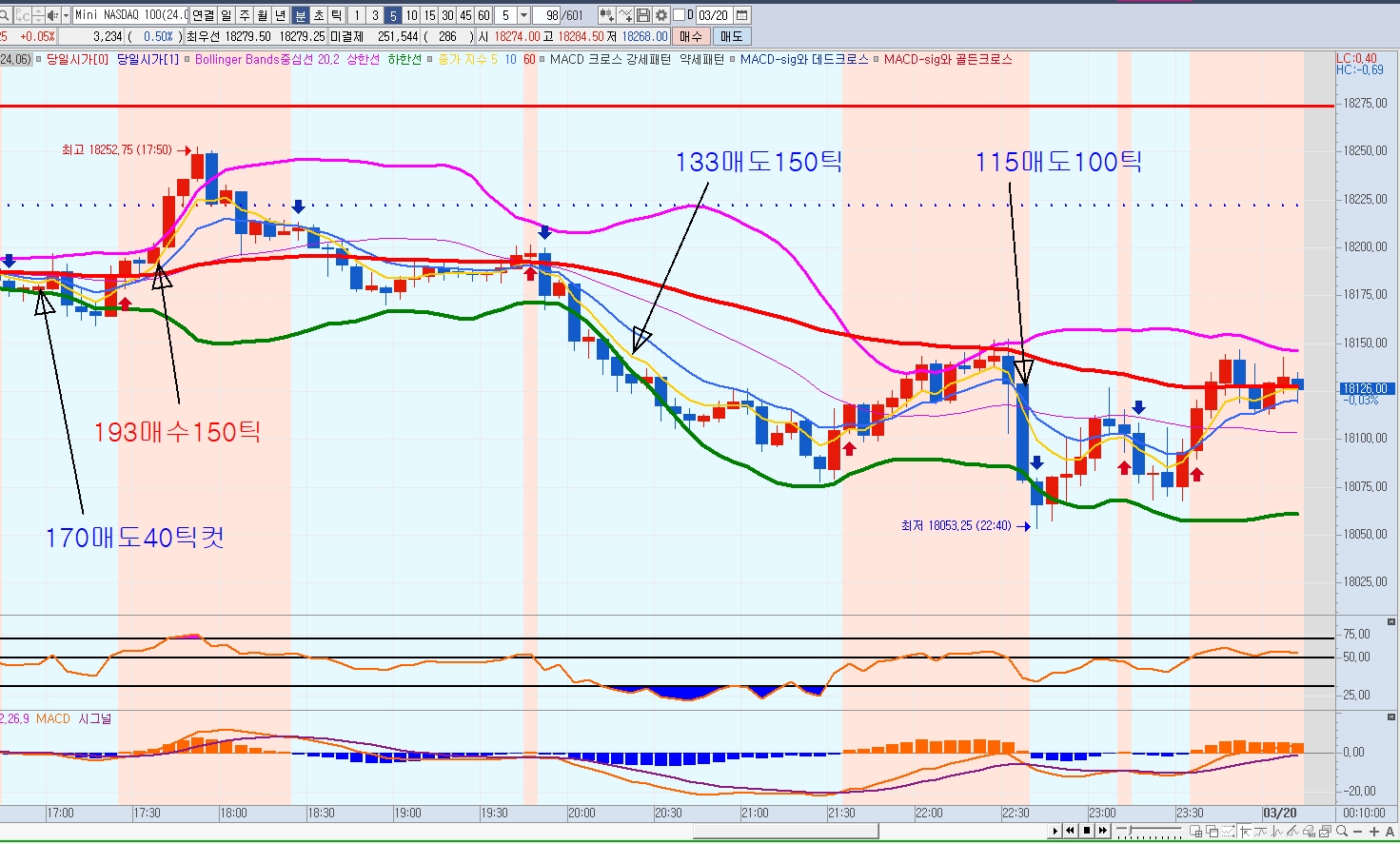The width and height of the screenshot is (1400, 844).
Task: Toggle the checkbox before the date field
Action: 679,15
